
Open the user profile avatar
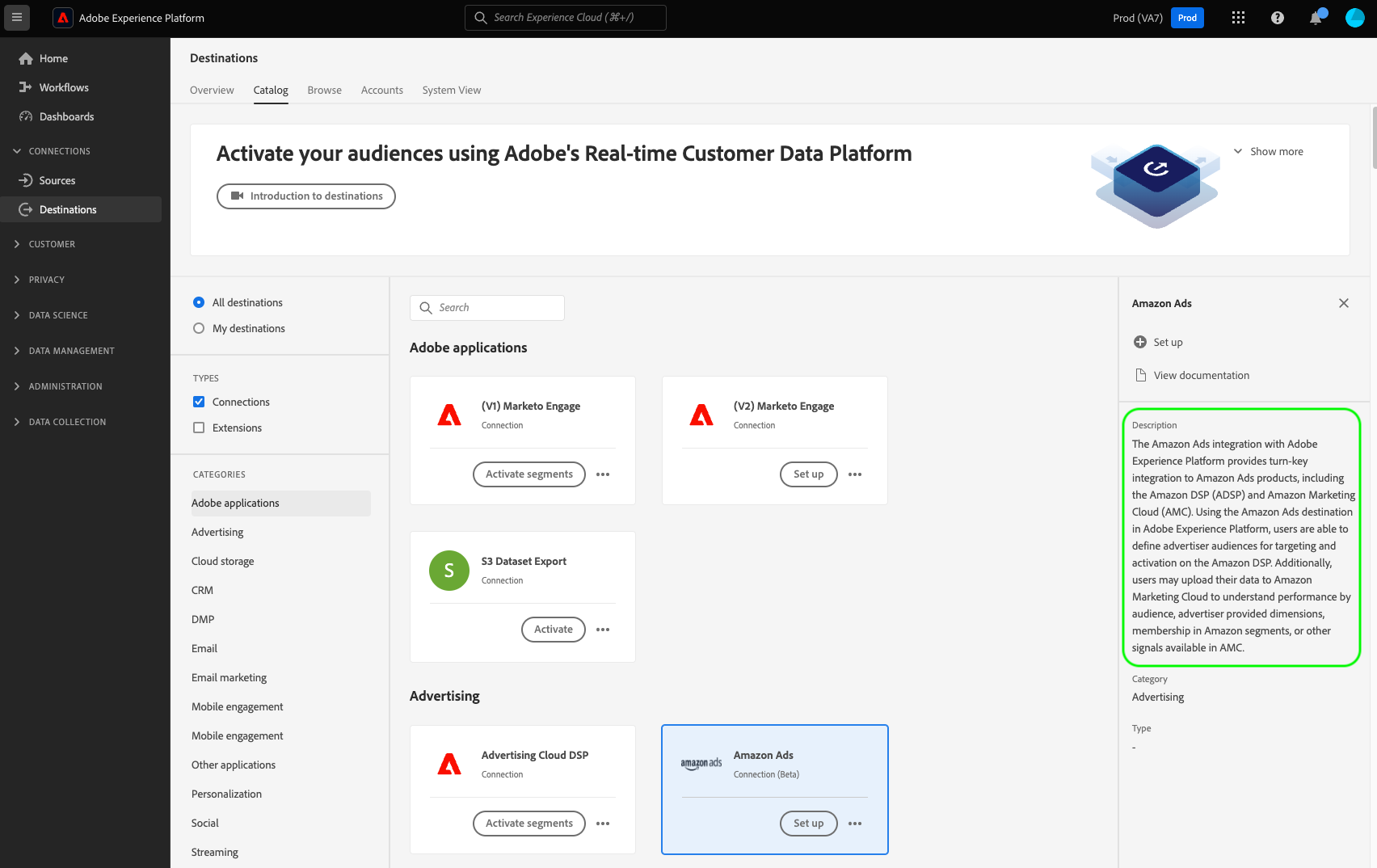click(1355, 18)
